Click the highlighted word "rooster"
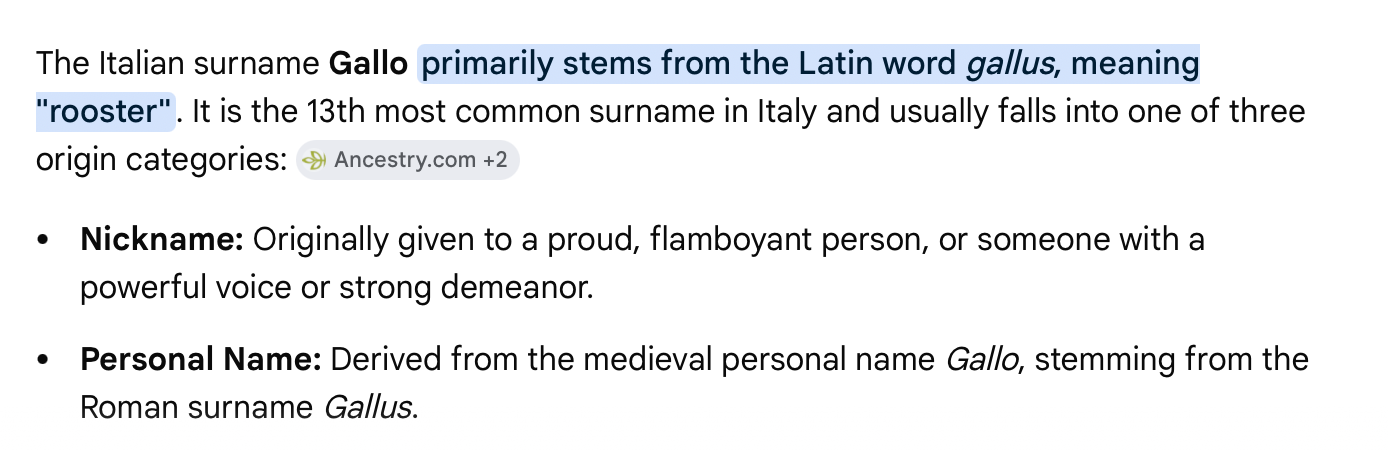Screen dimensions: 1388x450 (106, 112)
